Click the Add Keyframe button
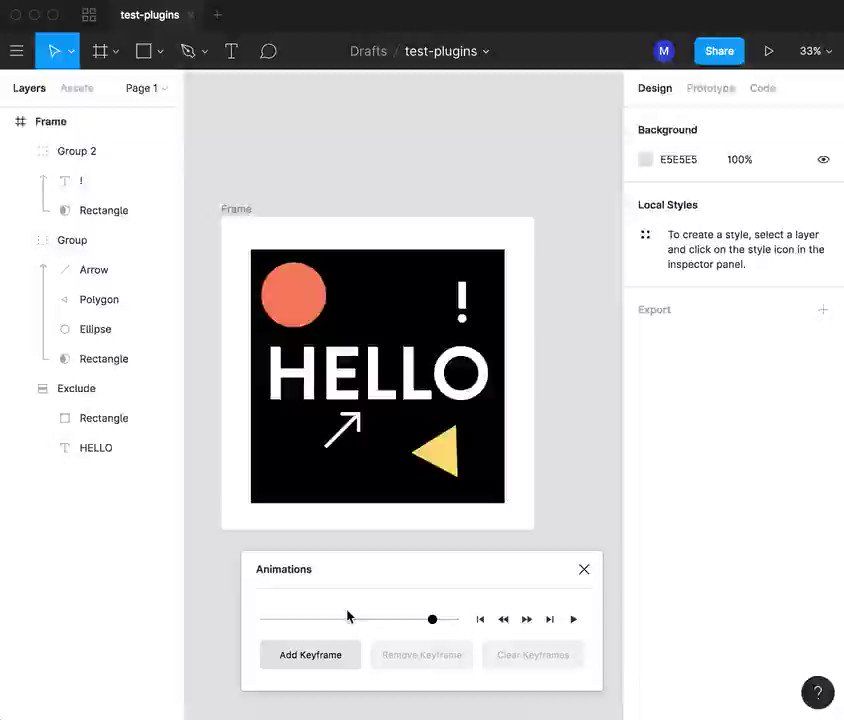This screenshot has width=844, height=720. (x=311, y=655)
